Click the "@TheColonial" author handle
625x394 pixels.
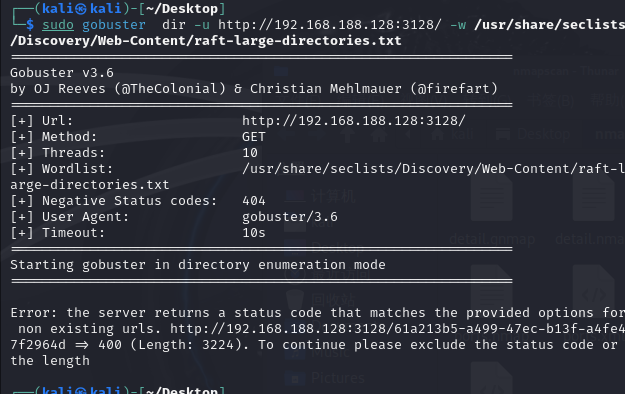[170, 89]
